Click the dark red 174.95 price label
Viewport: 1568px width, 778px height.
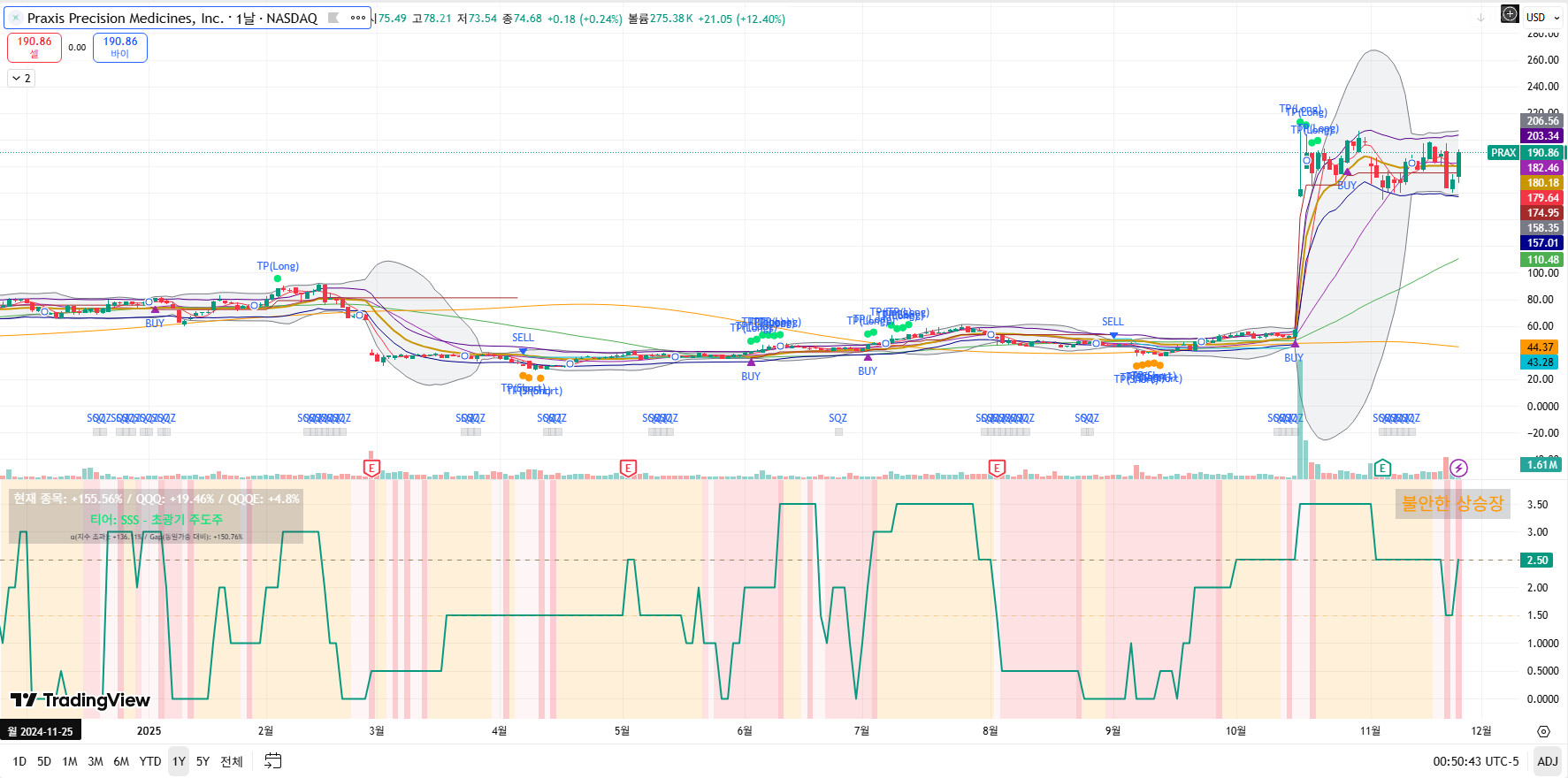pyautogui.click(x=1542, y=213)
